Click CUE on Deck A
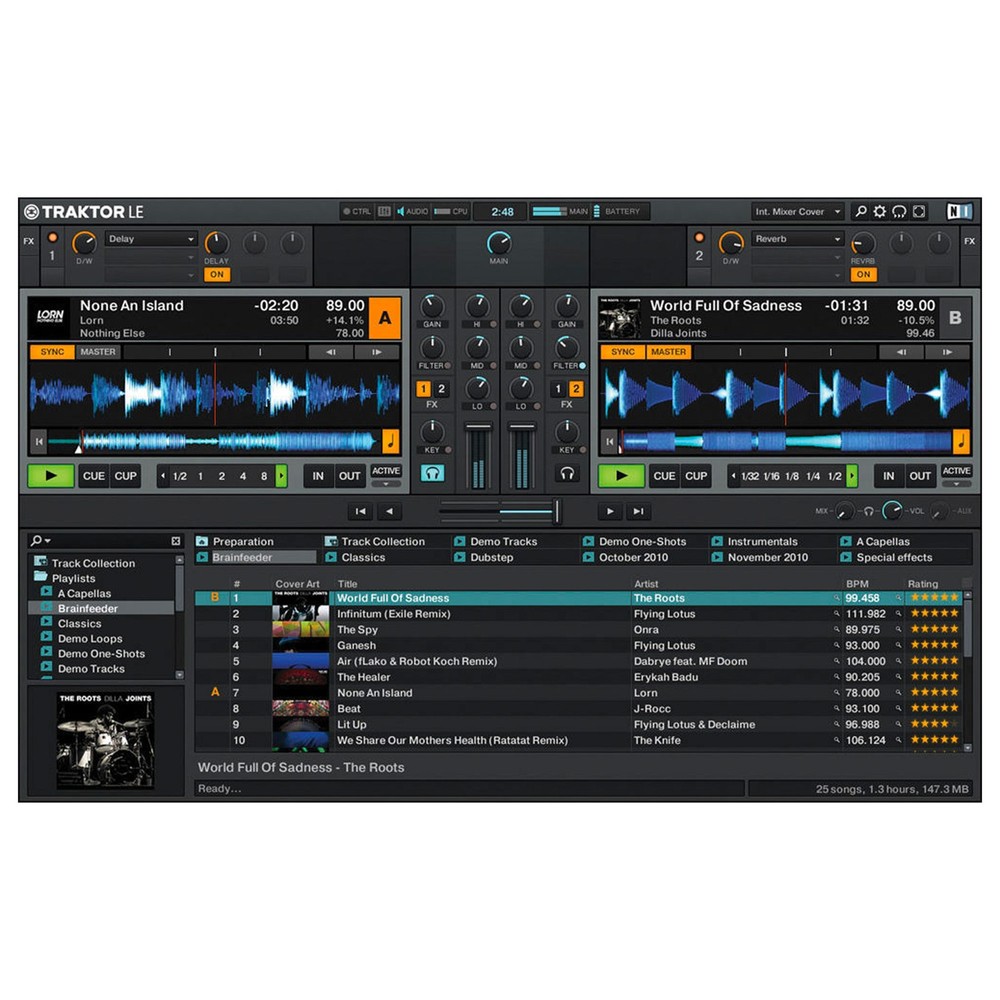The width and height of the screenshot is (1000, 1000). click(x=93, y=476)
